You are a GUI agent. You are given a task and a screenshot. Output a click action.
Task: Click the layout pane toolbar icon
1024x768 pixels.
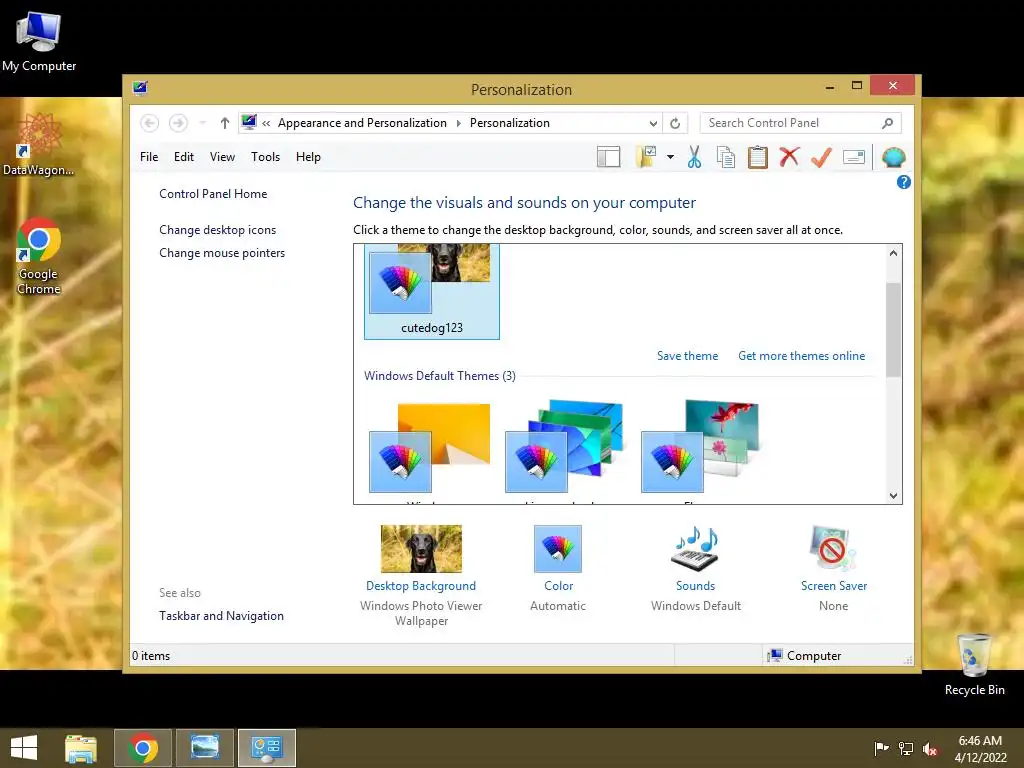pyautogui.click(x=608, y=157)
